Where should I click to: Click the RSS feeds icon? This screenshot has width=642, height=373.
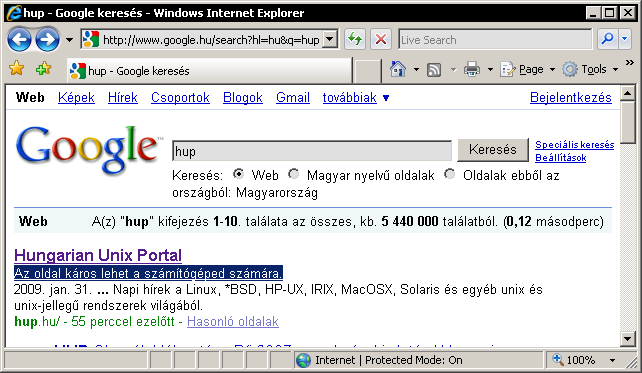tap(434, 70)
